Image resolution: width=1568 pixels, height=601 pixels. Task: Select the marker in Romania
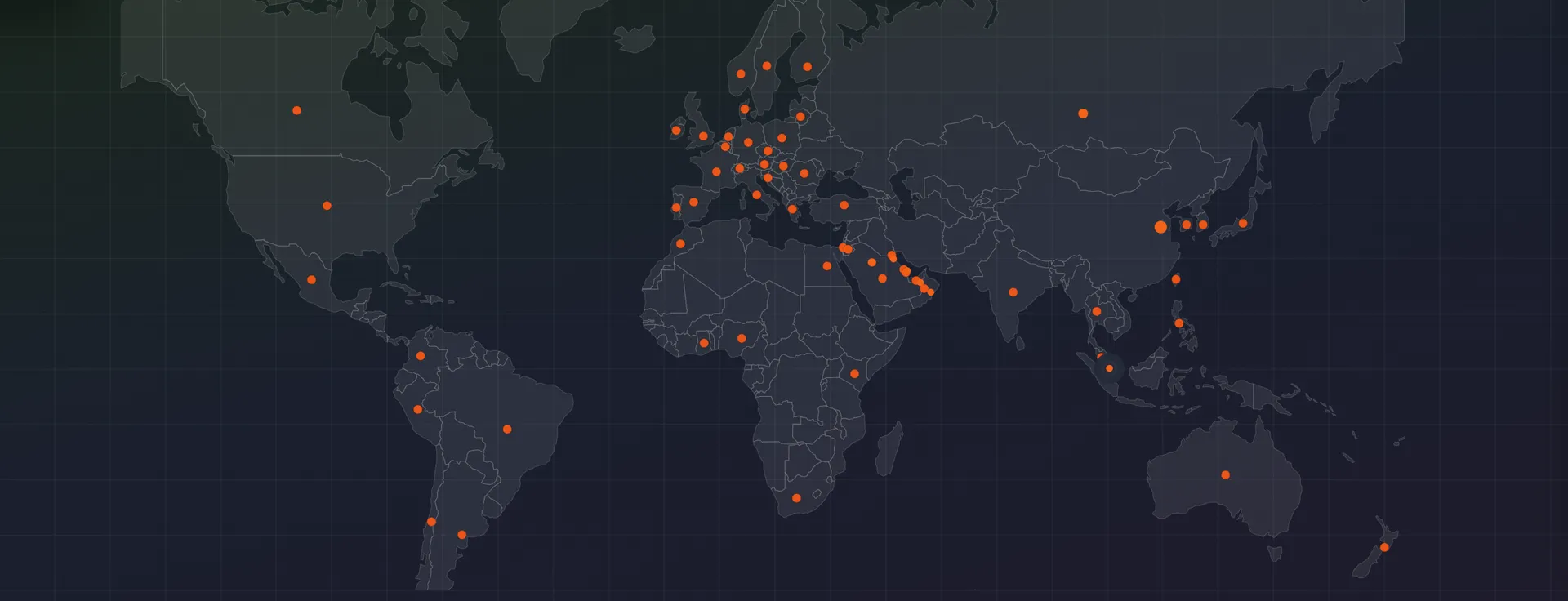pyautogui.click(x=804, y=173)
